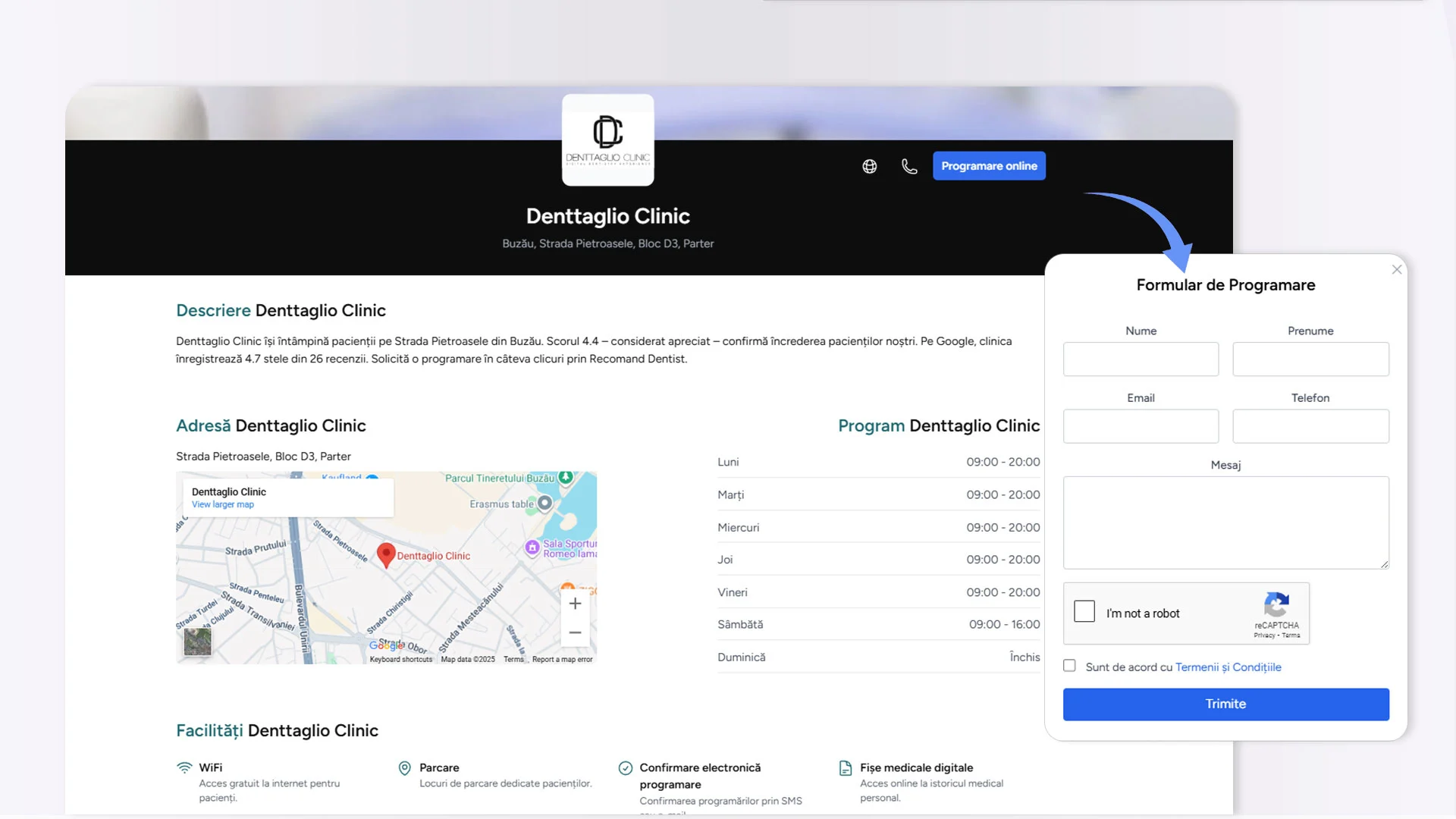The height and width of the screenshot is (819, 1456).
Task: Check the I'm not a robot box
Action: coord(1084,612)
